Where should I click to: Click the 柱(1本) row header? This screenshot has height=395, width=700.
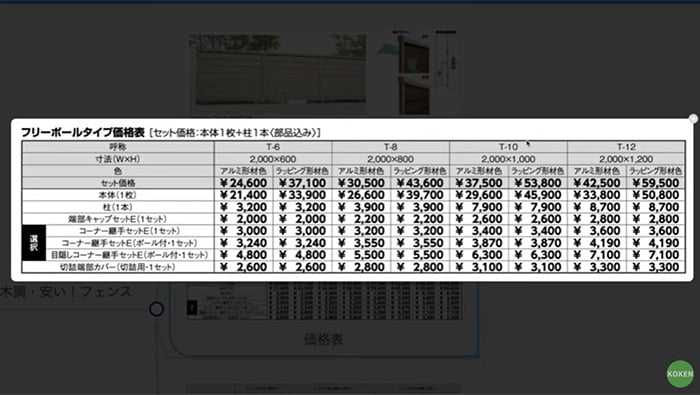(118, 207)
